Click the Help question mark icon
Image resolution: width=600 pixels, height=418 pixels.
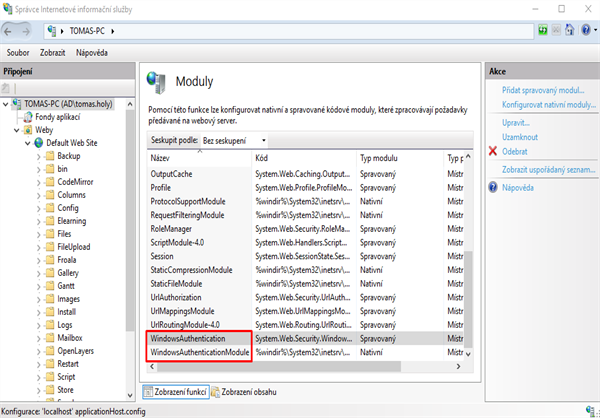pos(586,30)
